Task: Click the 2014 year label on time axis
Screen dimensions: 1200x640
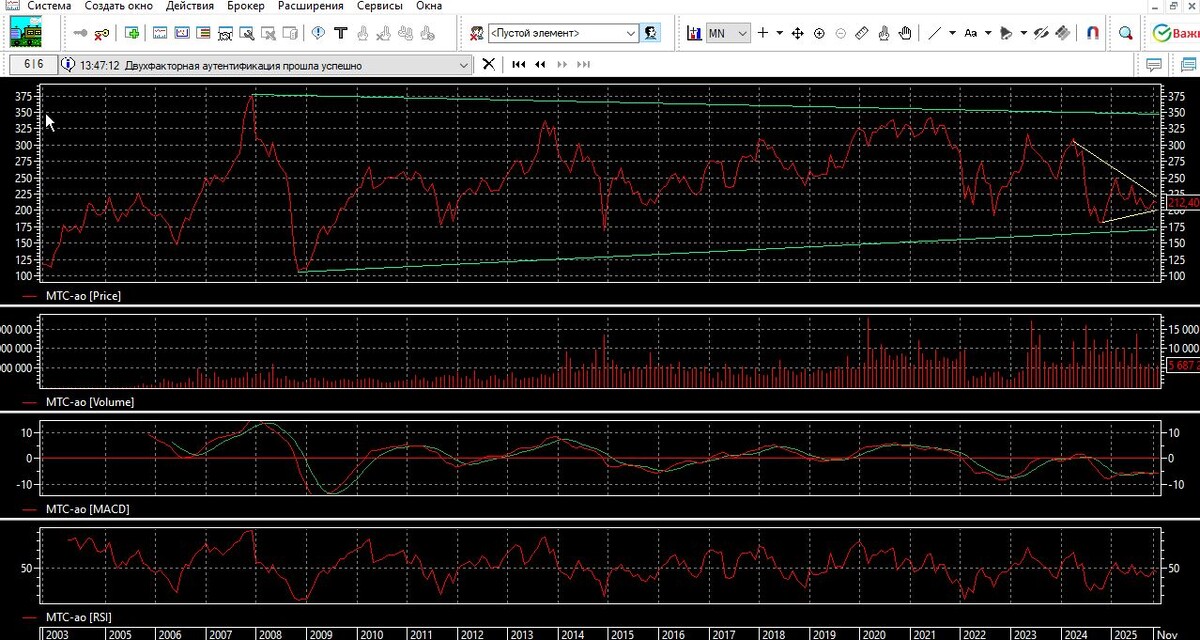Action: tap(573, 634)
